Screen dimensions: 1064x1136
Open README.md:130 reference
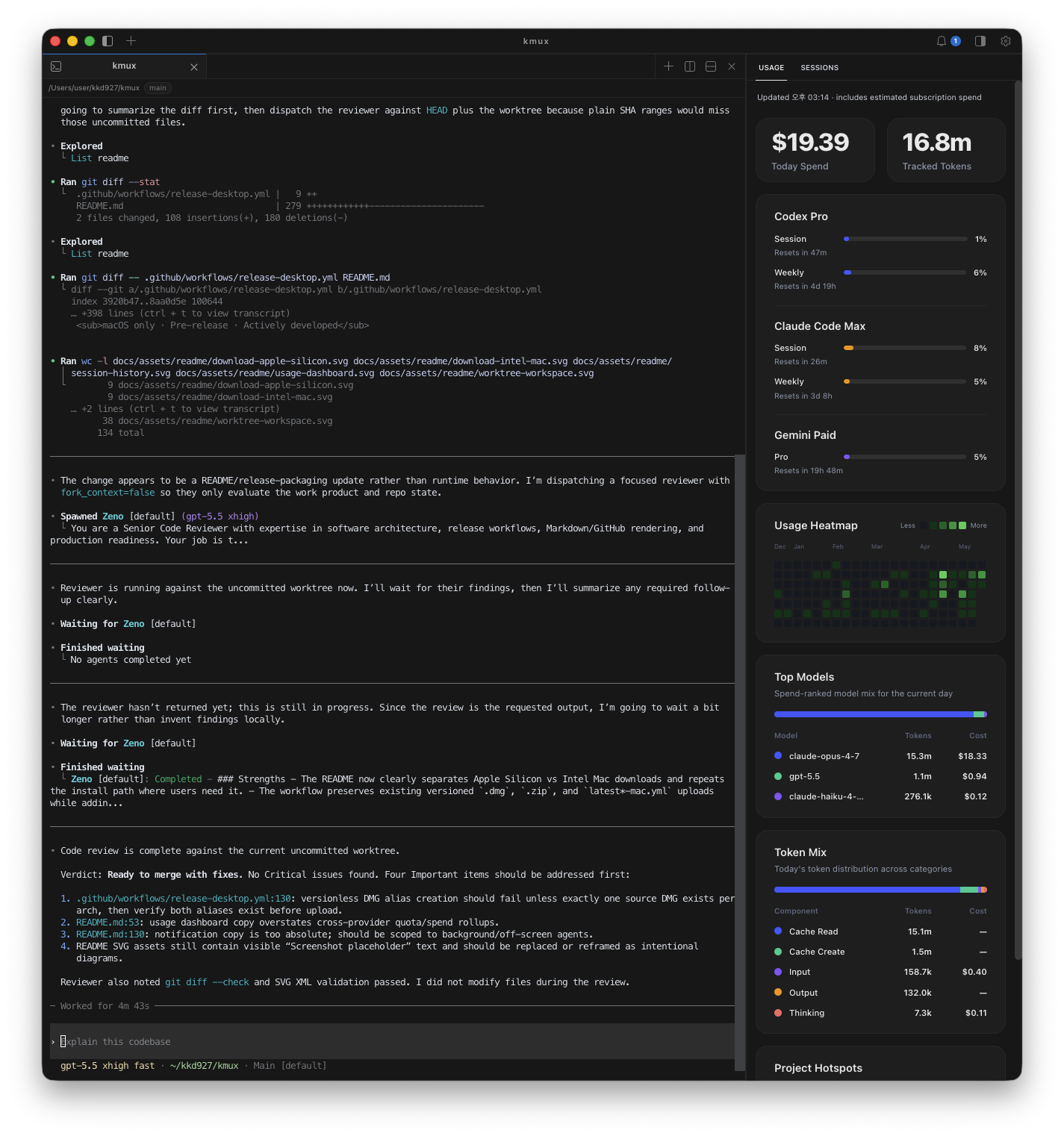point(111,934)
